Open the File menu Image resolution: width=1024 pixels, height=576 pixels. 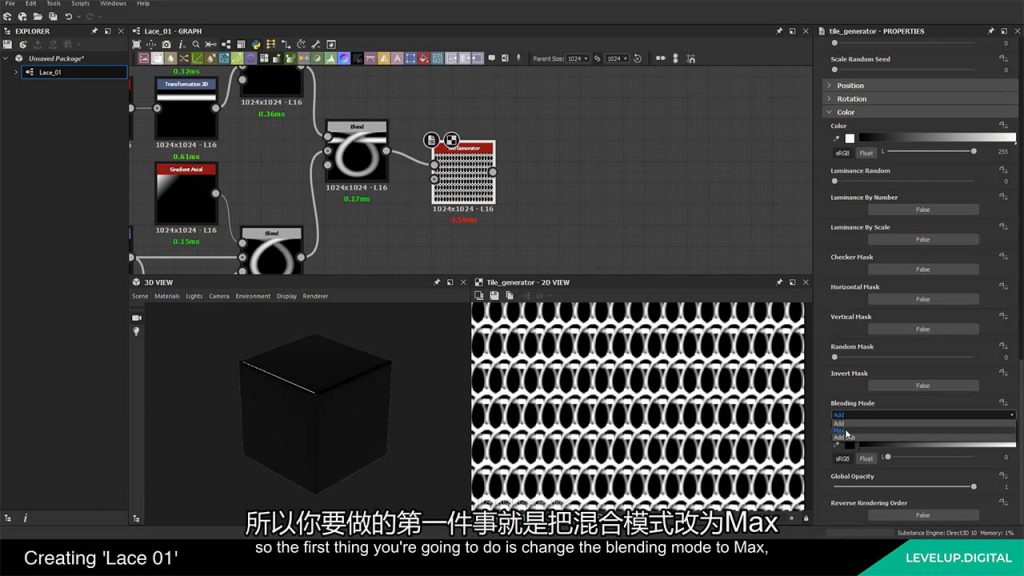10,3
